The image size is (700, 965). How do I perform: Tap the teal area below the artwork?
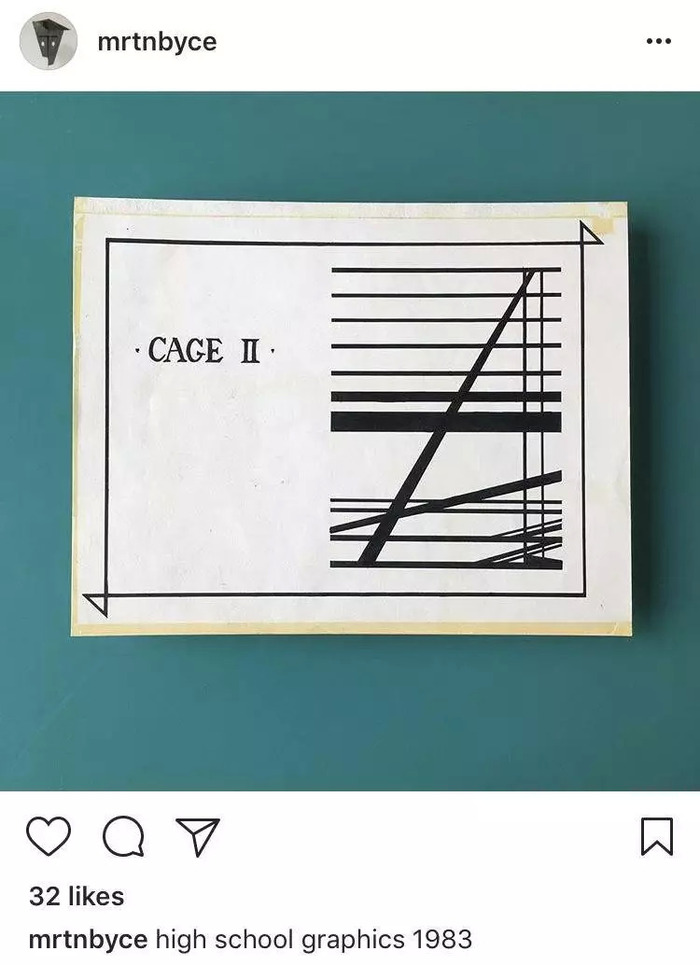[350, 714]
